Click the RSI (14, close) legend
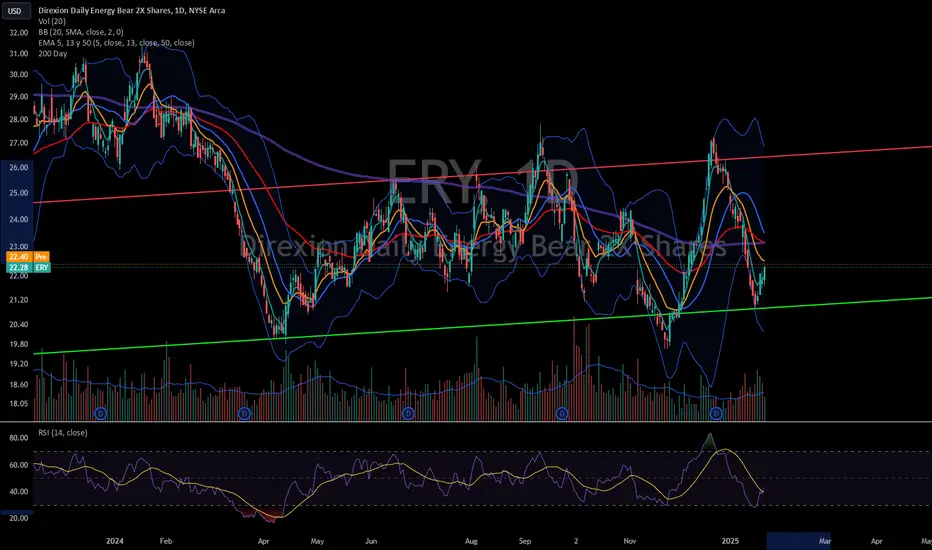The width and height of the screenshot is (932, 550). [62, 433]
